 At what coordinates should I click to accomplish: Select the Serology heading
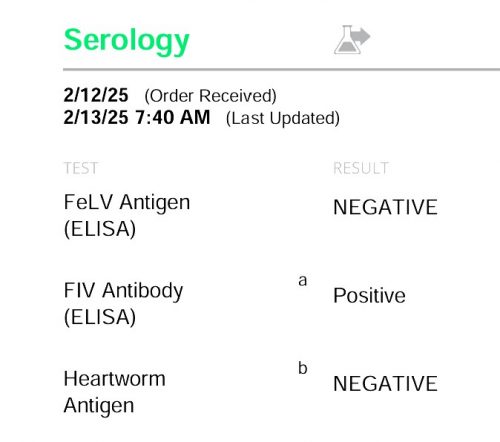[127, 42]
